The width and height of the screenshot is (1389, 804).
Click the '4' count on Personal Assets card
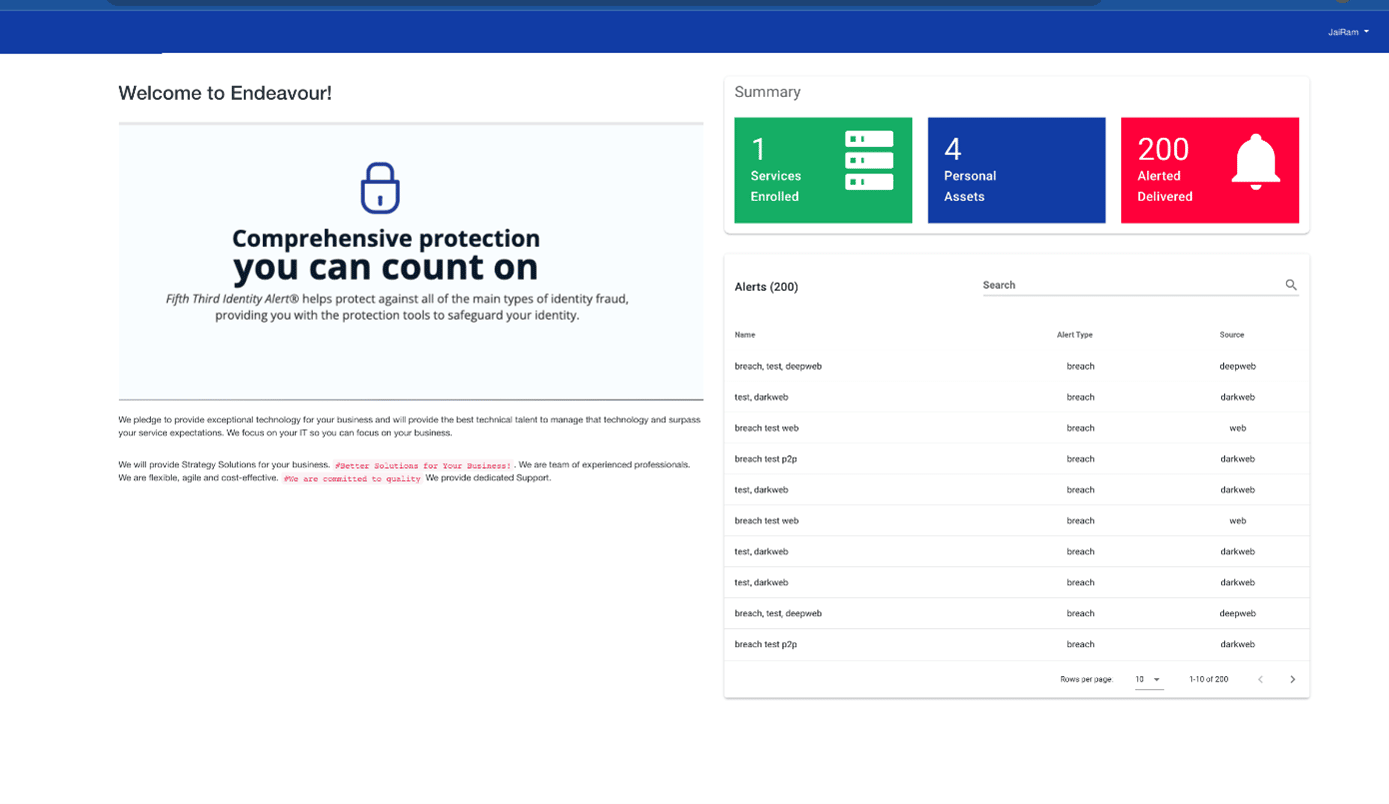[953, 149]
